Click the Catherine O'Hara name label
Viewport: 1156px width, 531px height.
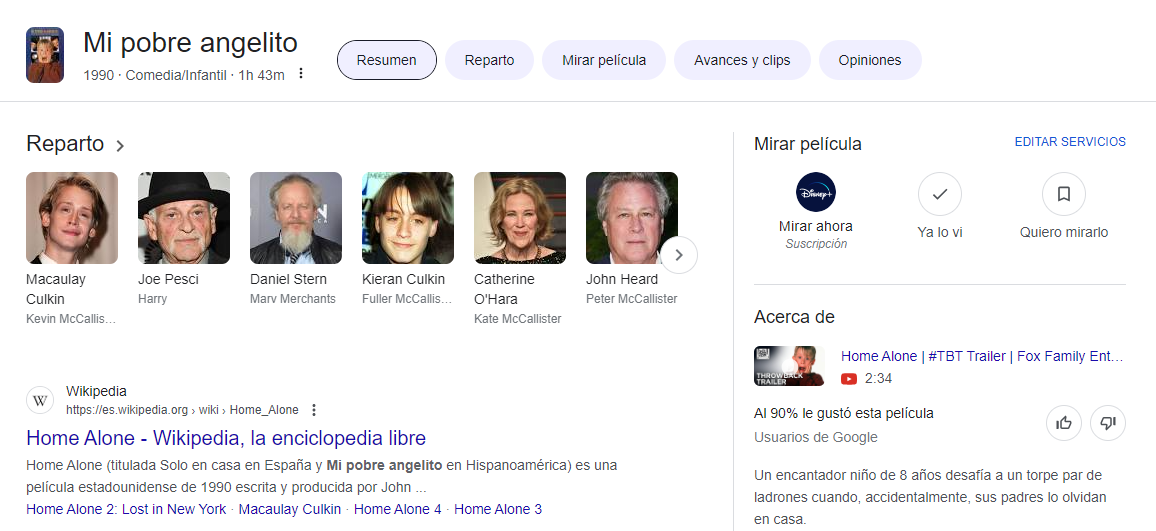[504, 289]
